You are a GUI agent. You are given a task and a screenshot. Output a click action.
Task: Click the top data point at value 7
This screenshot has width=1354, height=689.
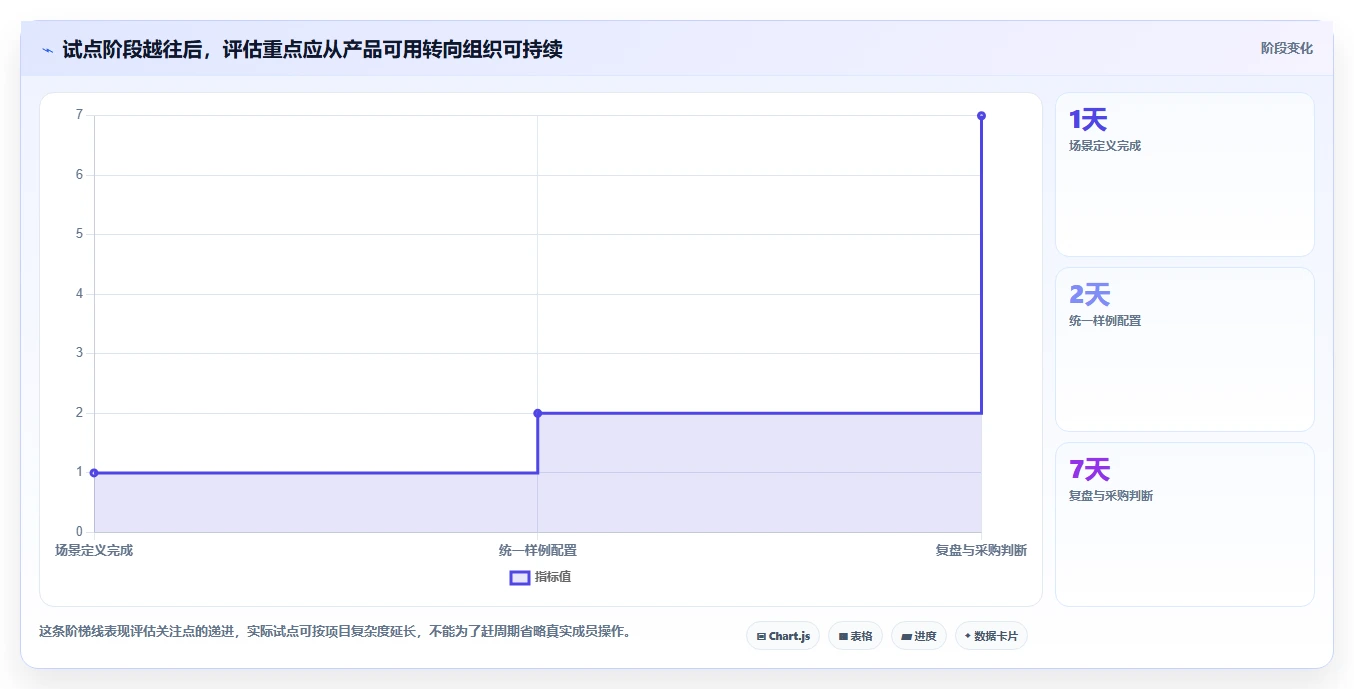(x=981, y=116)
